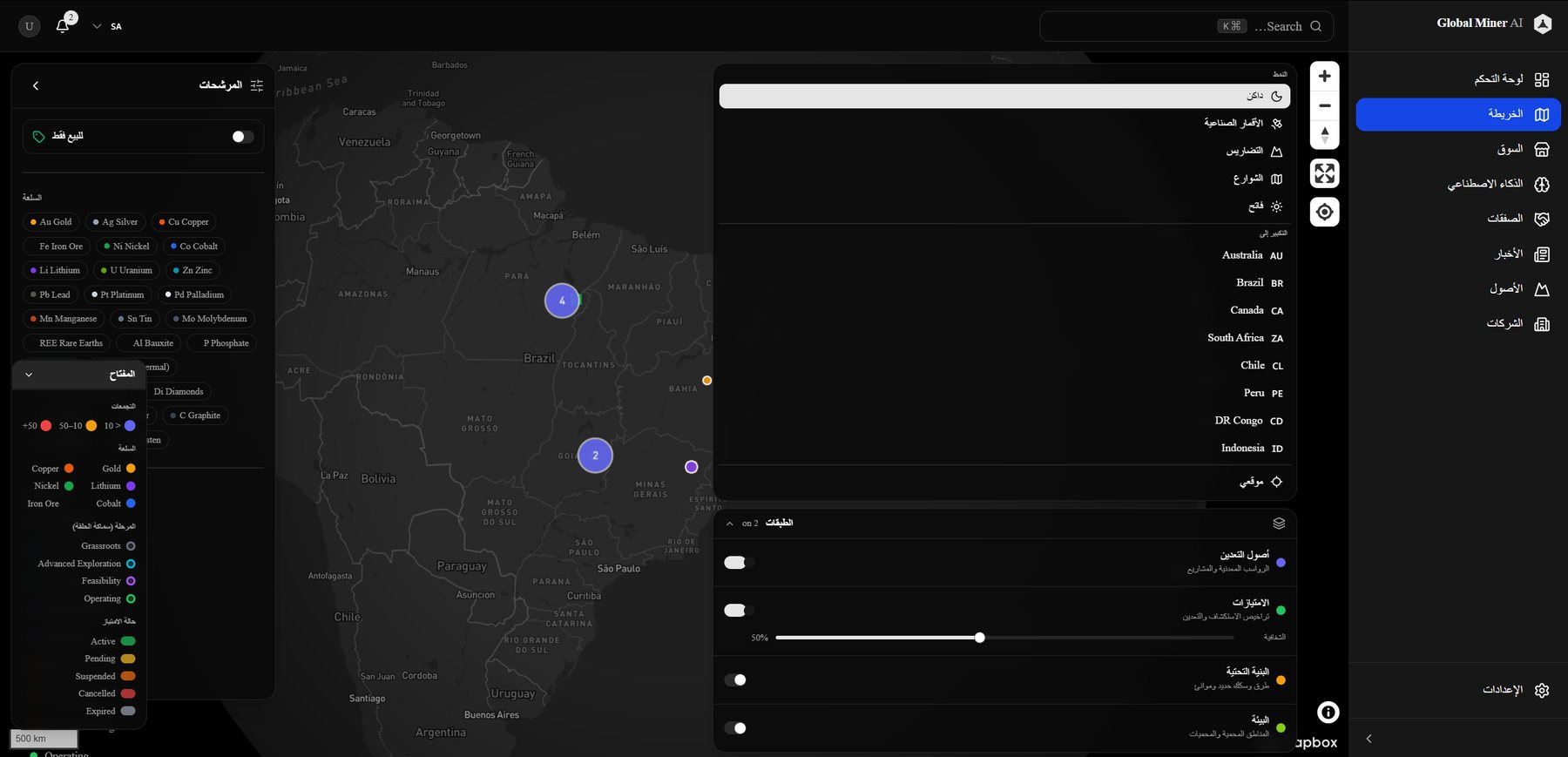Click موقعي my location button
Image resolution: width=1568 pixels, height=757 pixels.
coord(1004,482)
